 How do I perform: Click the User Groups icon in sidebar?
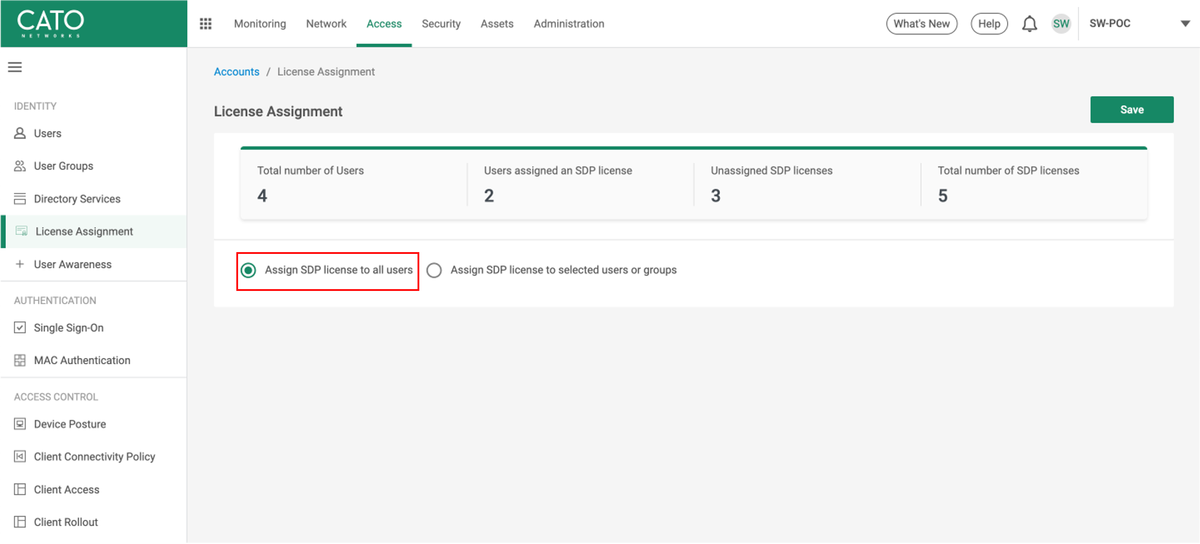coord(20,166)
